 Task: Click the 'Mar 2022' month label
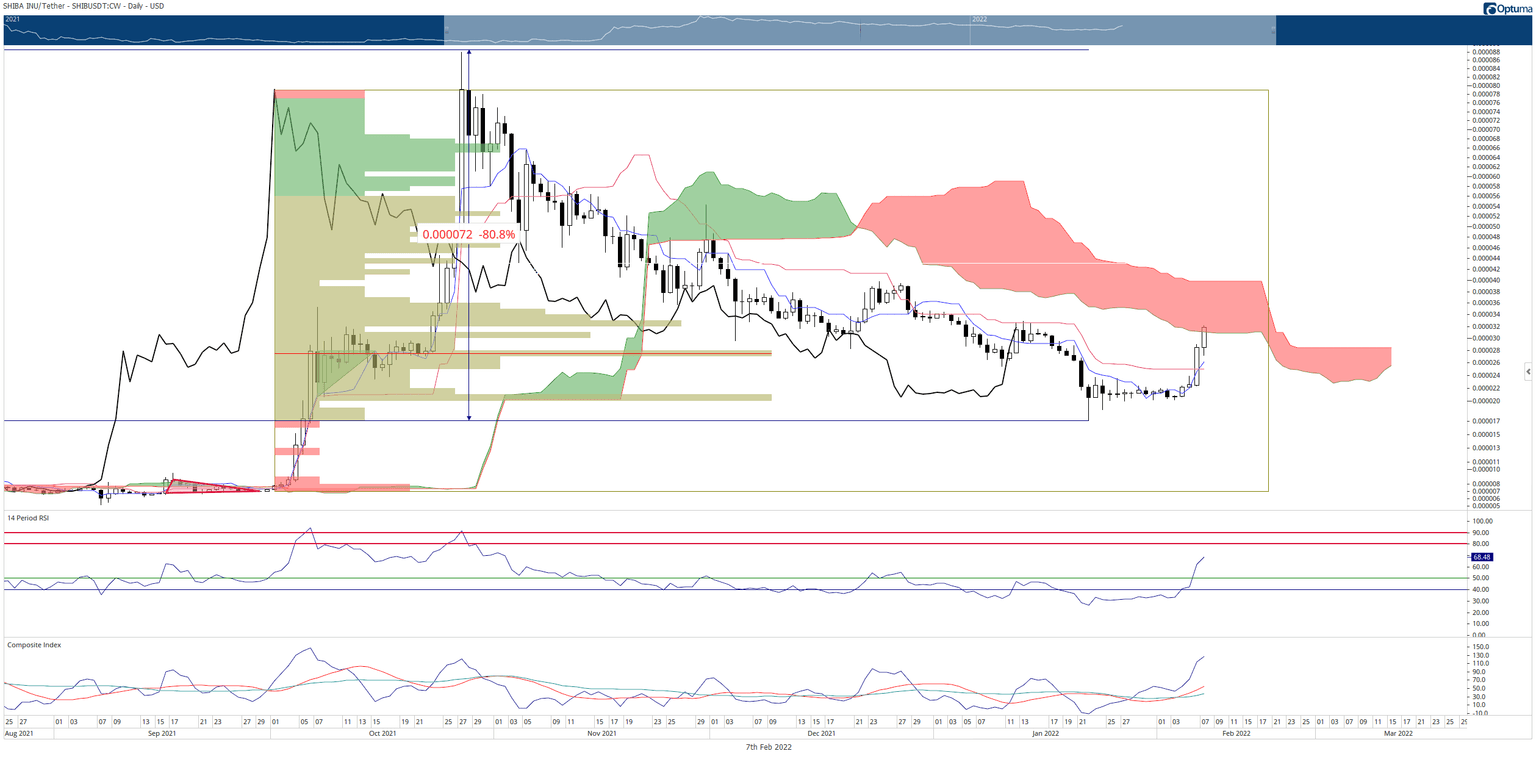click(x=1398, y=733)
